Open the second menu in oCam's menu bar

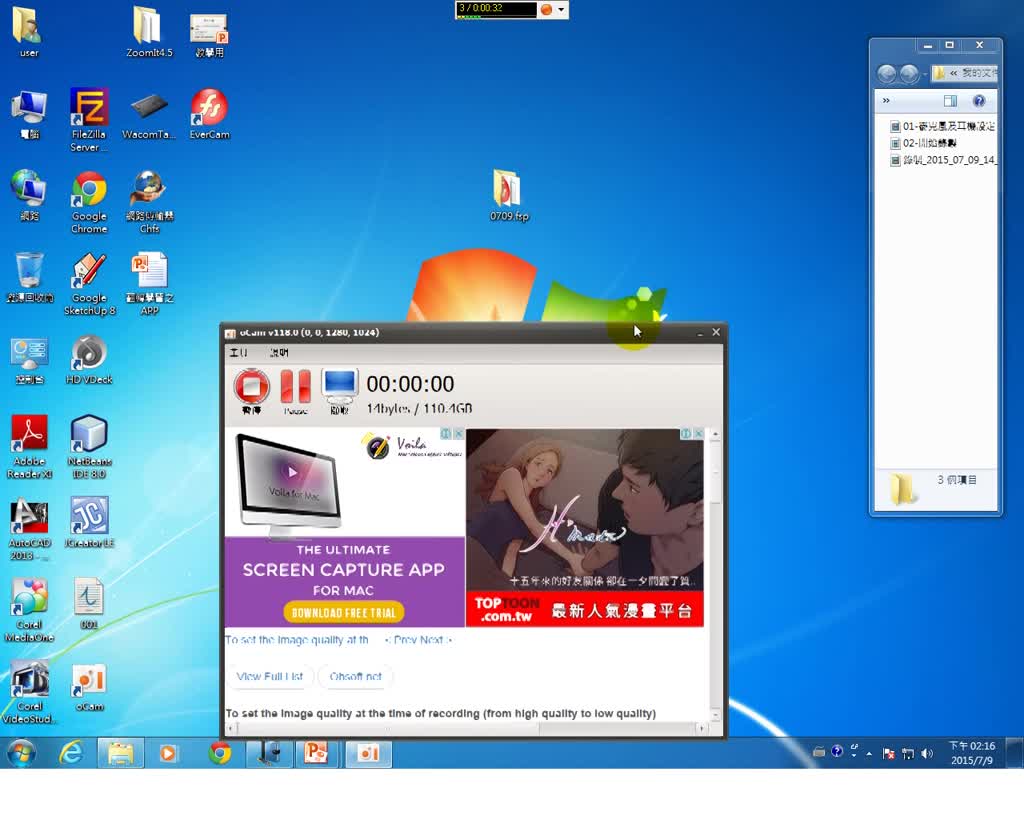(279, 353)
